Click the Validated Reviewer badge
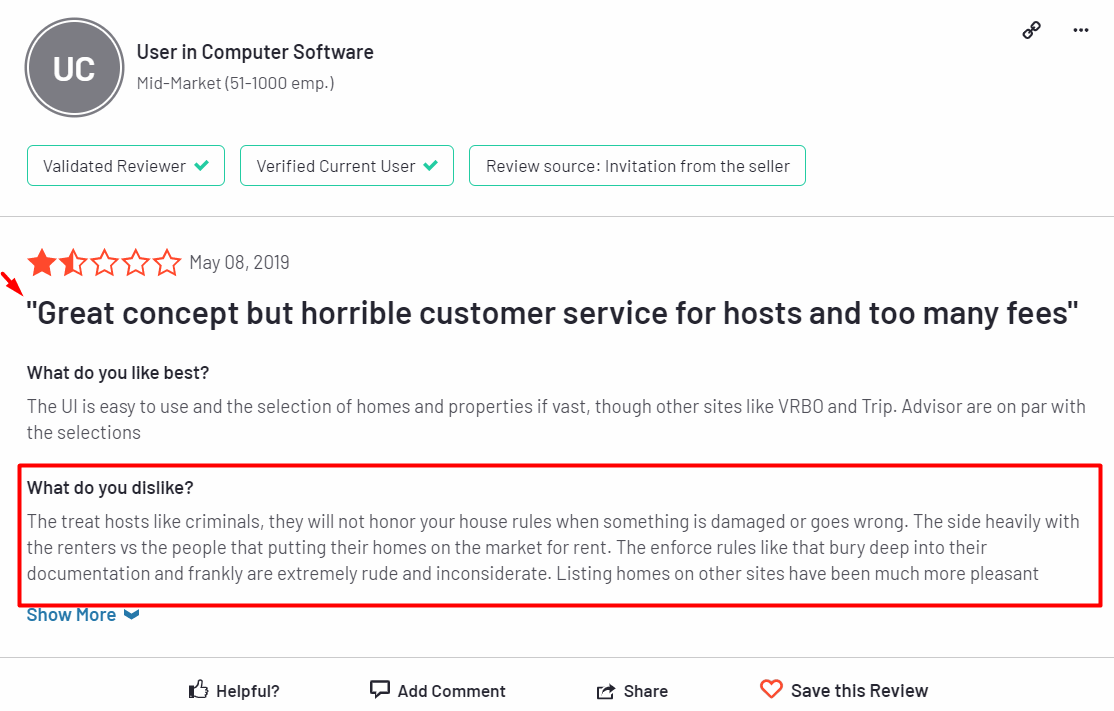This screenshot has width=1114, height=711. pos(126,165)
